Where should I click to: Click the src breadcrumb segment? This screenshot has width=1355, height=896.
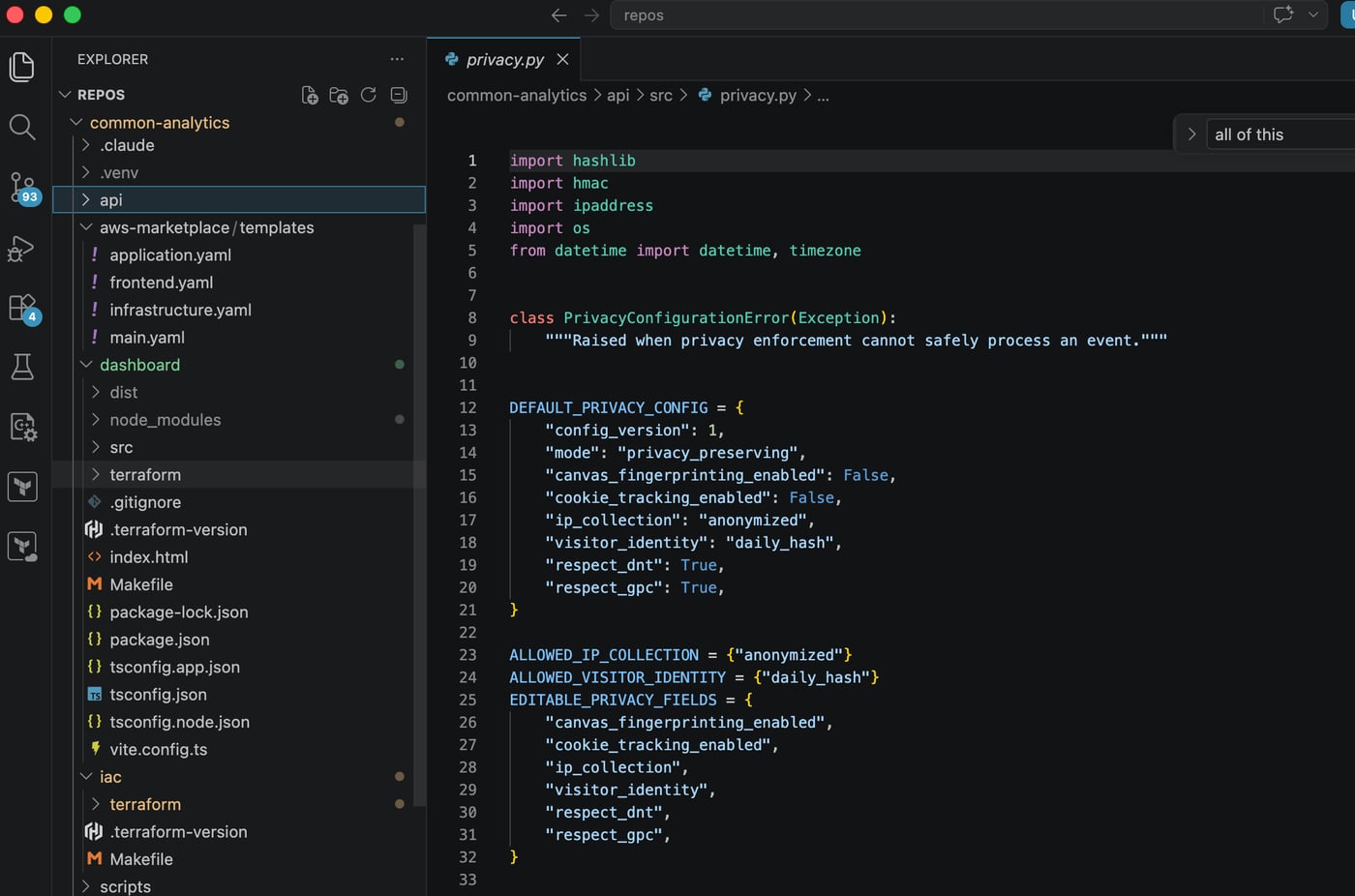click(661, 95)
